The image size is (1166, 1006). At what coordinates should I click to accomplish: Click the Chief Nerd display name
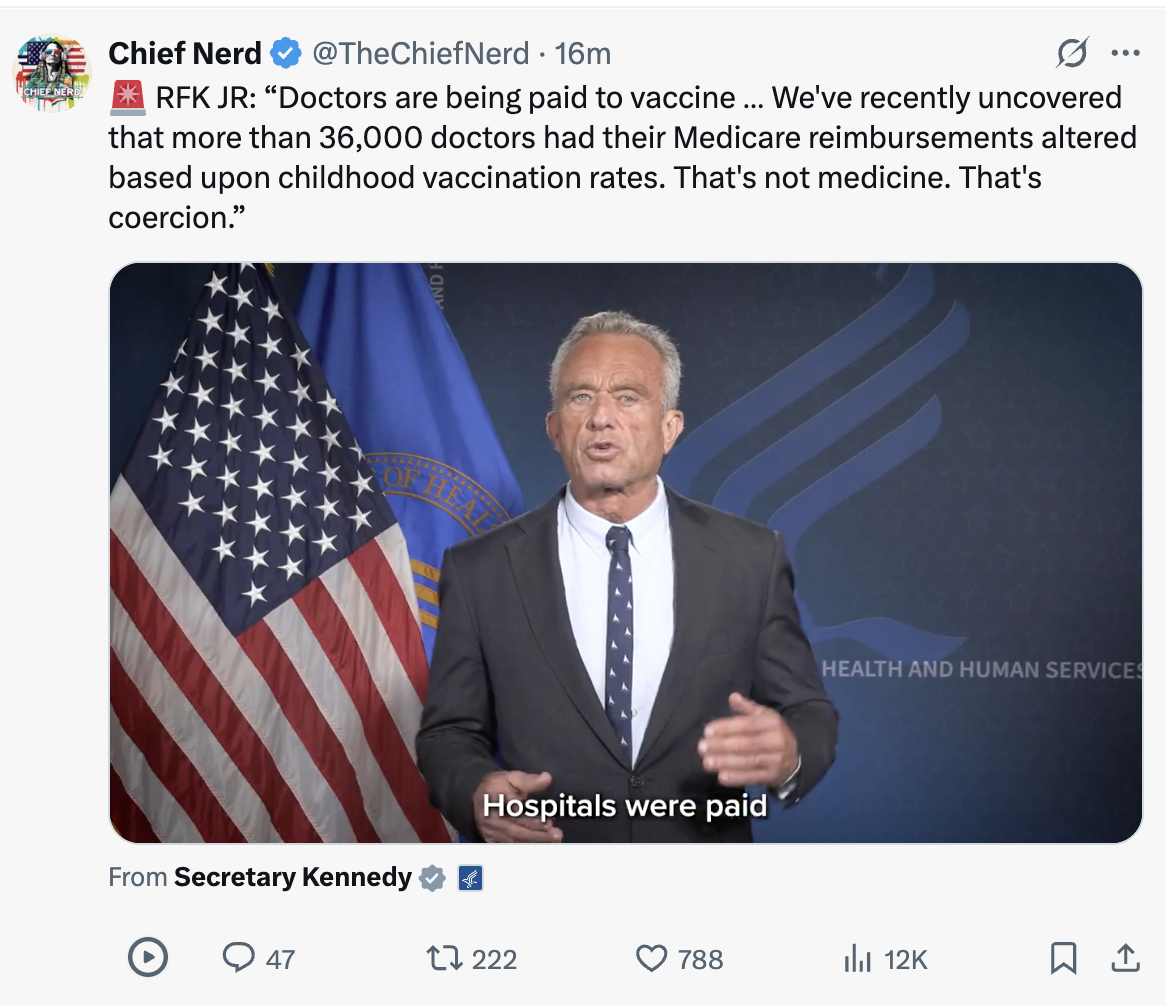click(184, 53)
